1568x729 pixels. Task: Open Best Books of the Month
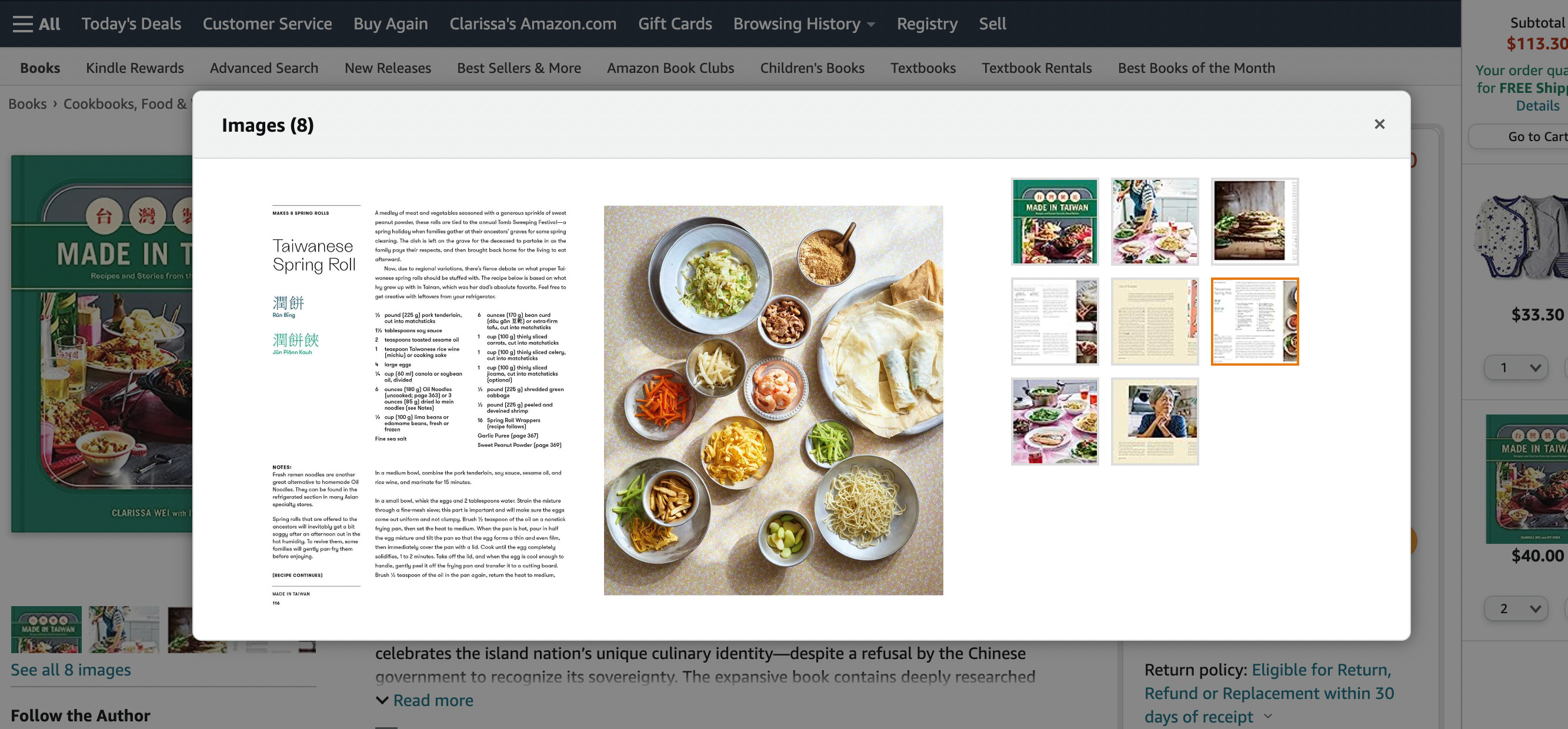point(1196,68)
